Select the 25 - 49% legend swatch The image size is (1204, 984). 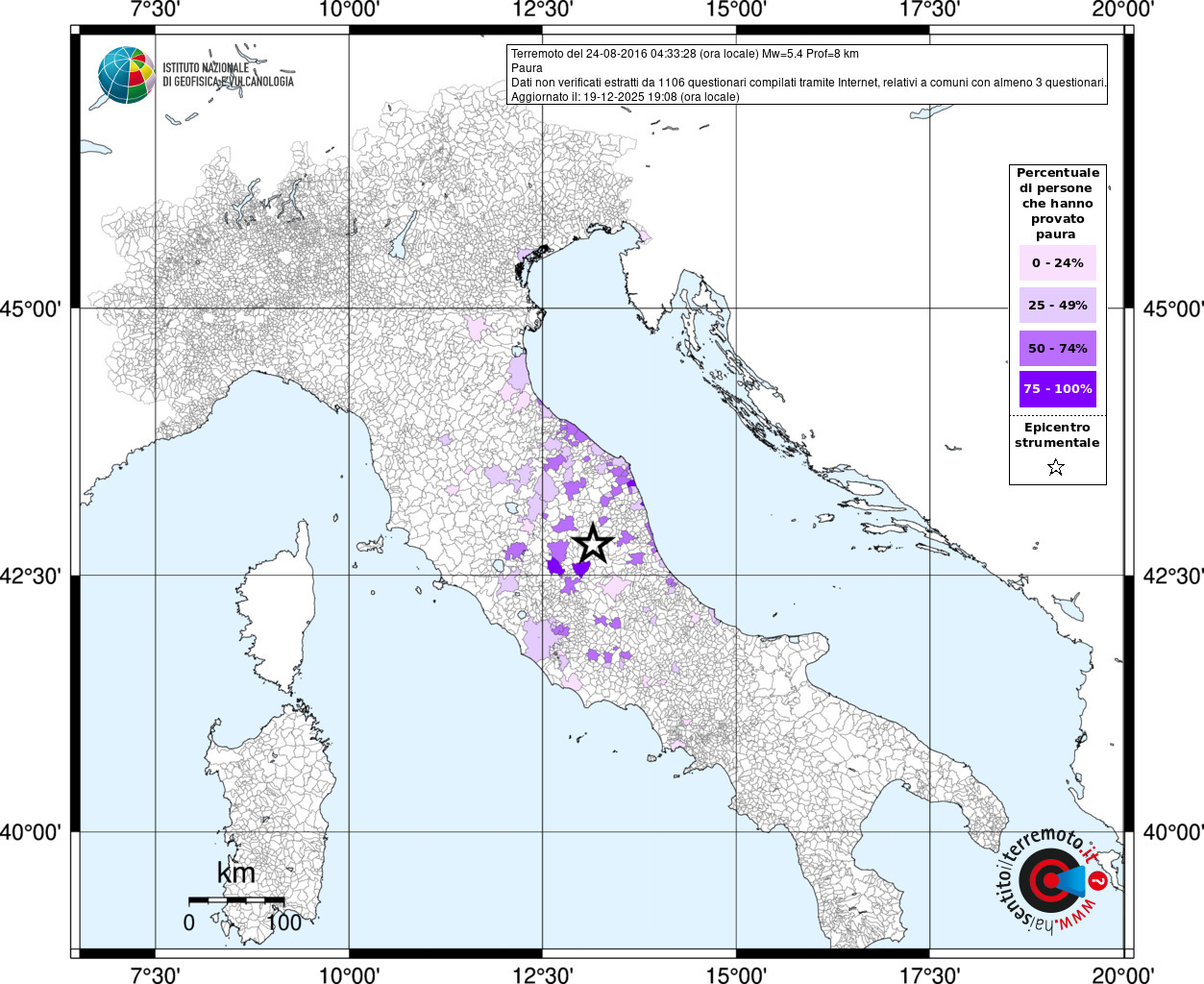pyautogui.click(x=1057, y=306)
